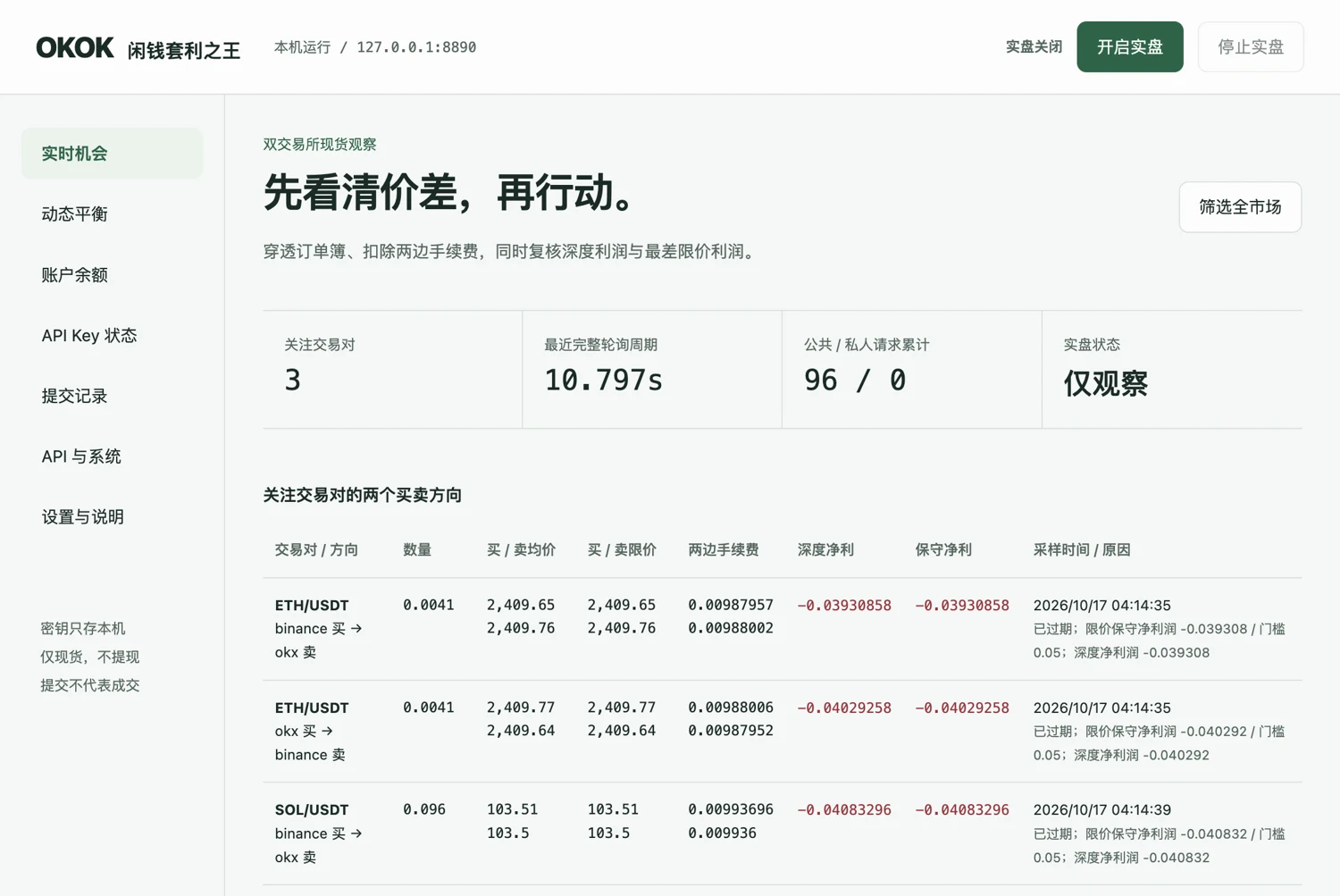Screen dimensions: 1340x896
Task: Select the SOL/USDT pair name
Action: coord(312,810)
